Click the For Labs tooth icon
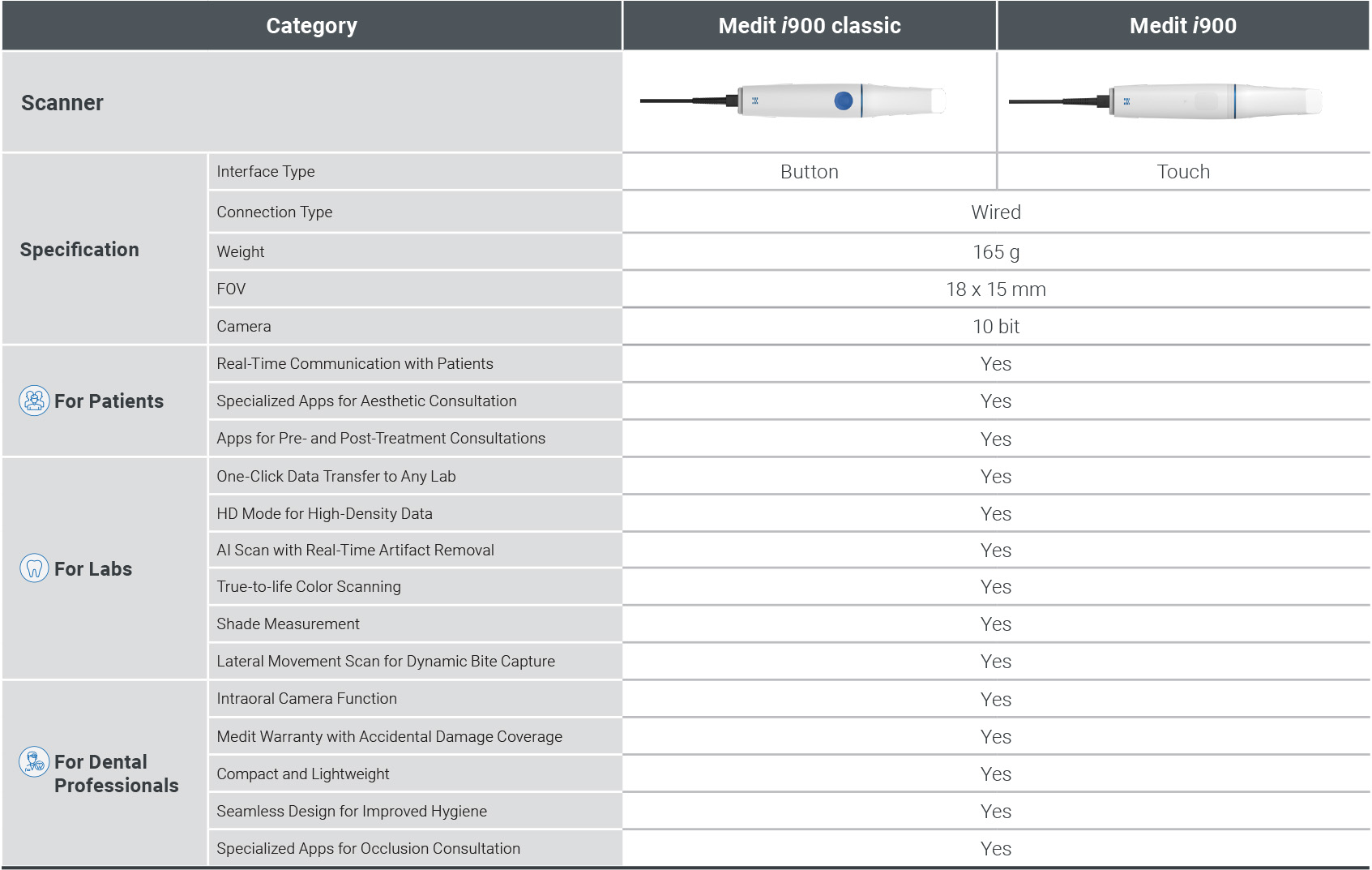Image resolution: width=1372 pixels, height=870 pixels. pos(34,568)
